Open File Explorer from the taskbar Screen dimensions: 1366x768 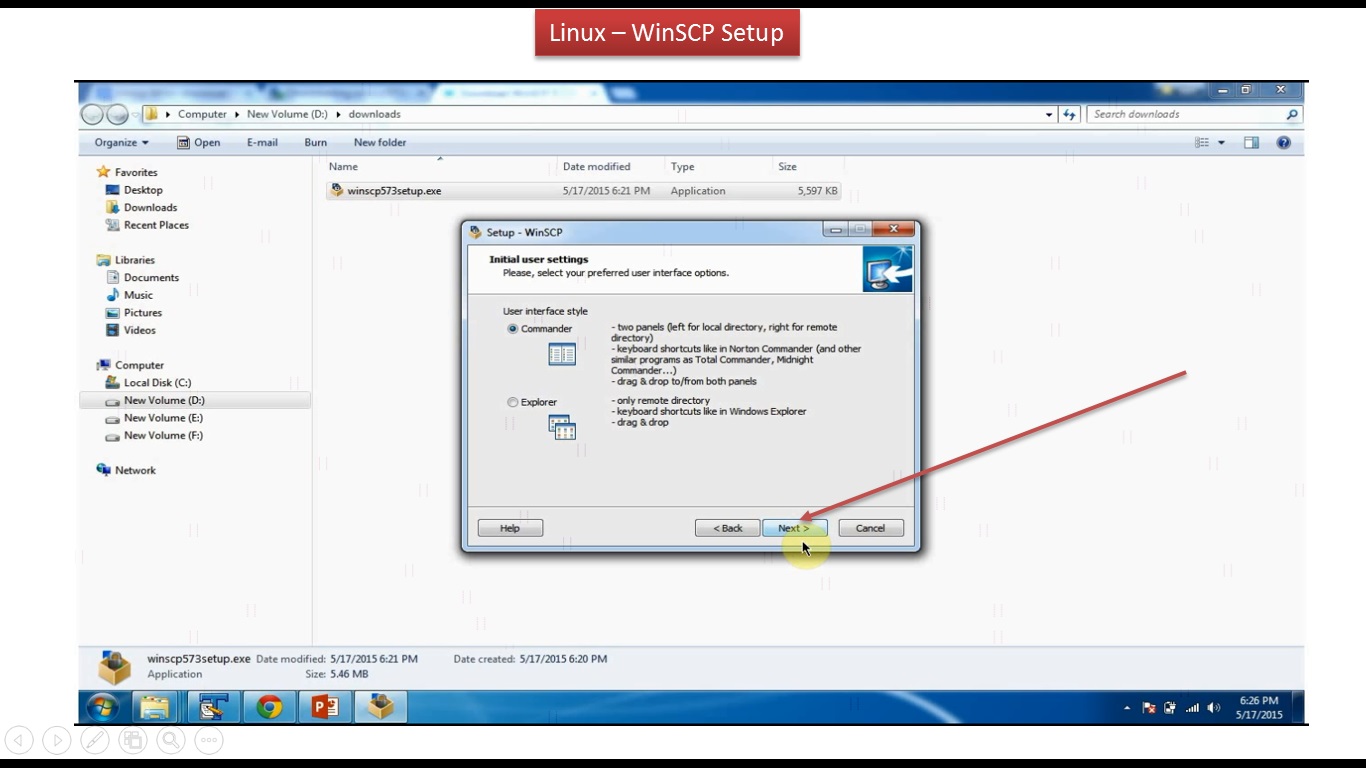155,708
